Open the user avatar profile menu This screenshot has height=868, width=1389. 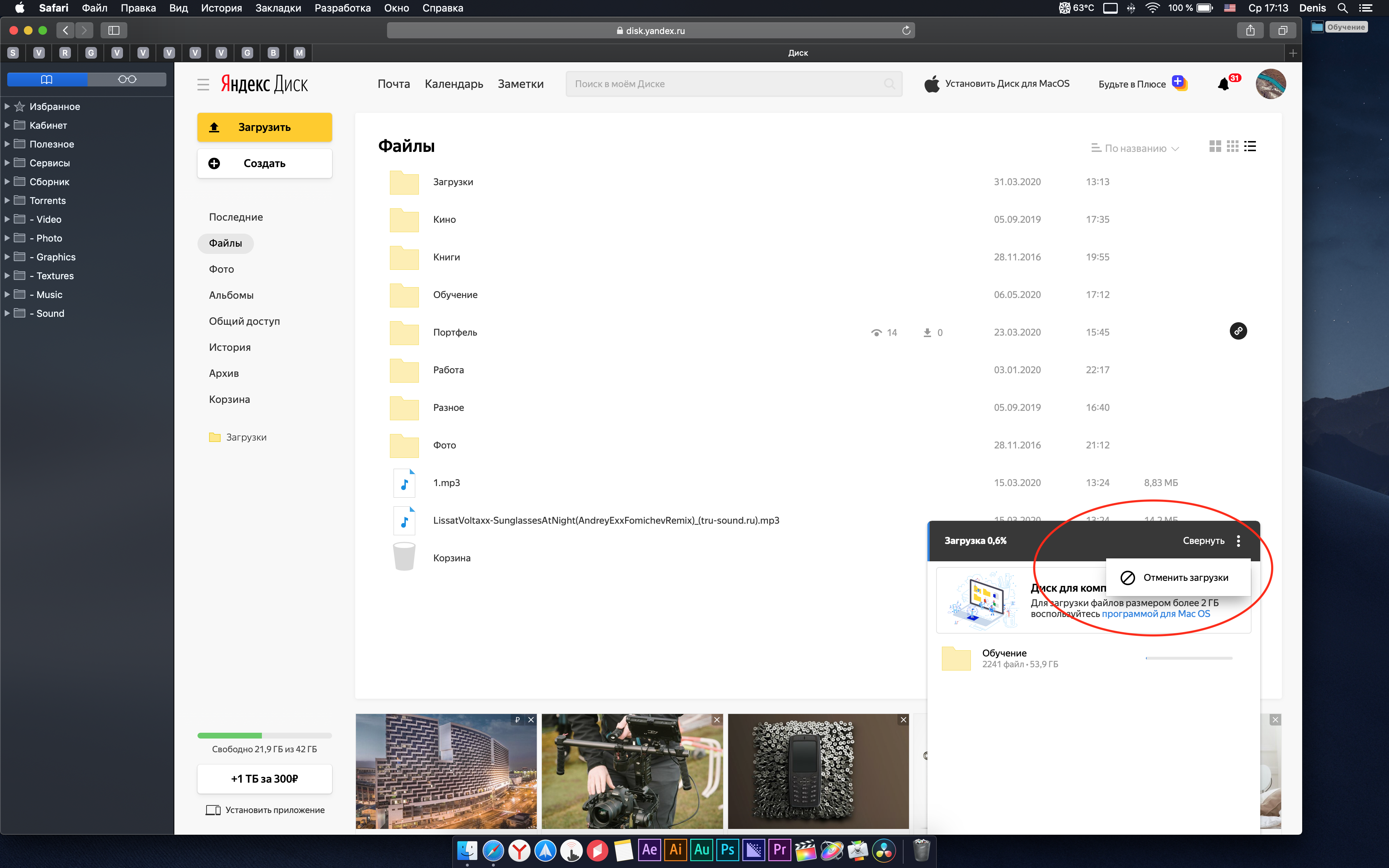(1270, 84)
